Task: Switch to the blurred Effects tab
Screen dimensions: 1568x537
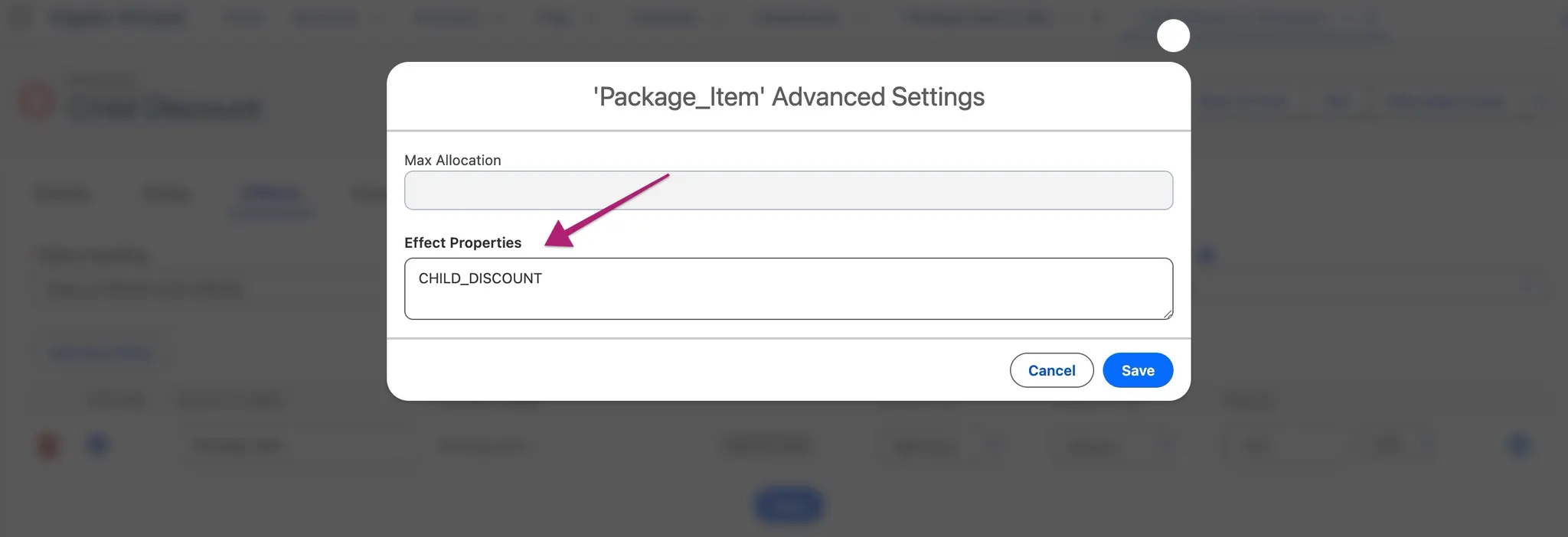Action: (x=271, y=194)
